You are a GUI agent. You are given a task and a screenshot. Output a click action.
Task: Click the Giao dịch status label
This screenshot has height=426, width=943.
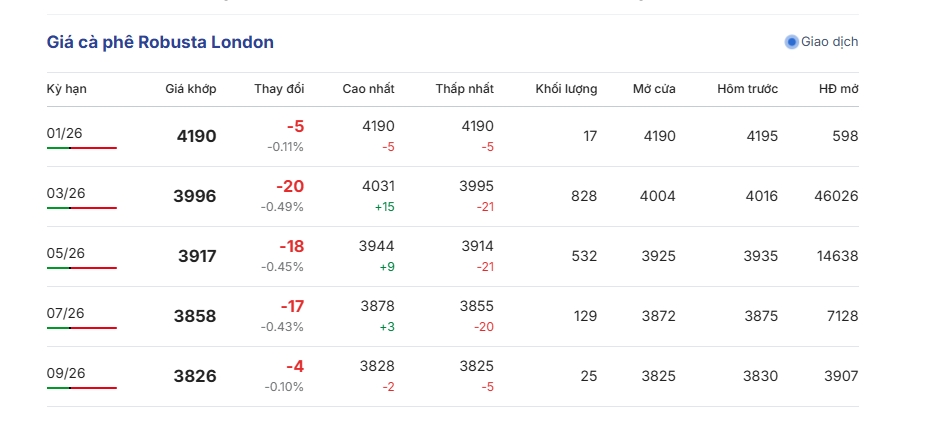point(829,42)
